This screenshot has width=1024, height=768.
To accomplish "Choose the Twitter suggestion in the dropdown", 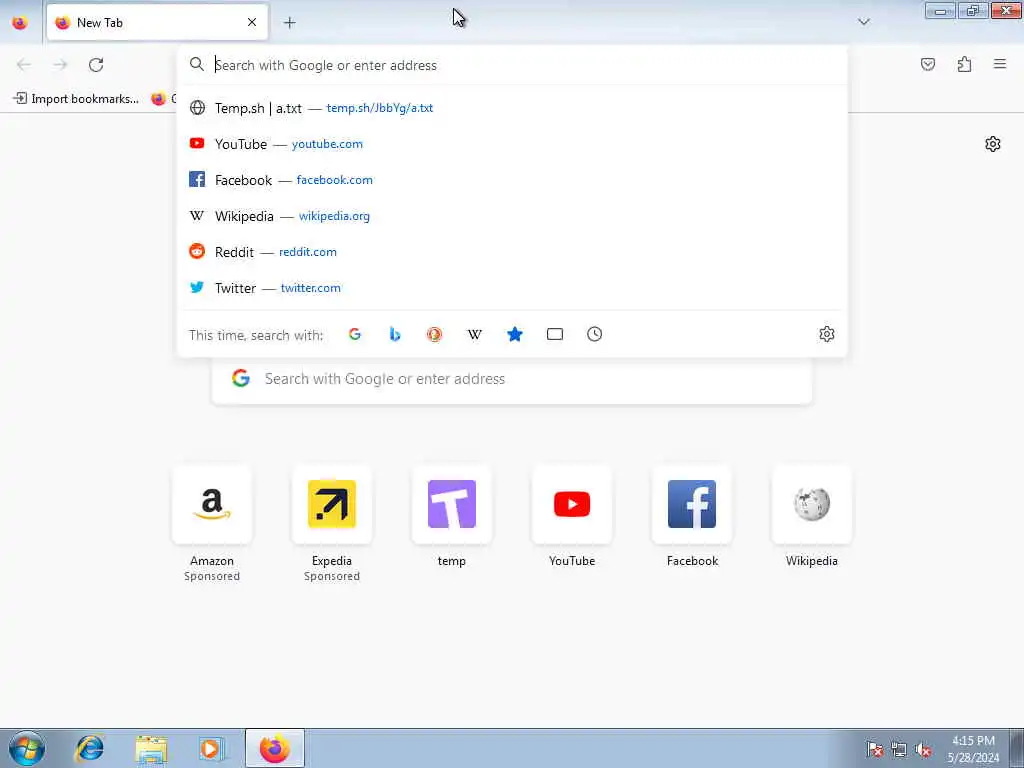I will [511, 287].
